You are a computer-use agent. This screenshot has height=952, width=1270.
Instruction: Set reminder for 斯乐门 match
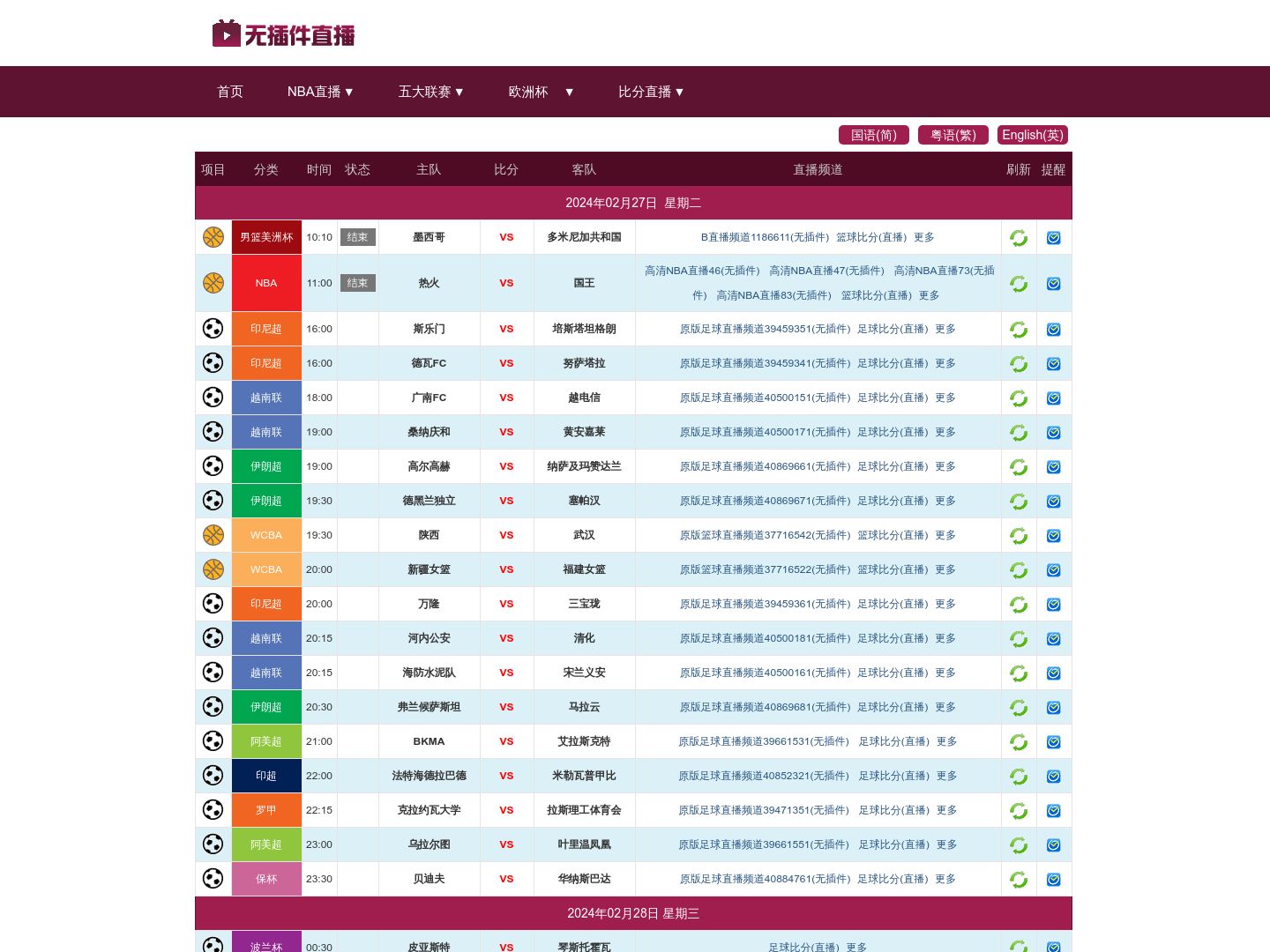[1054, 330]
